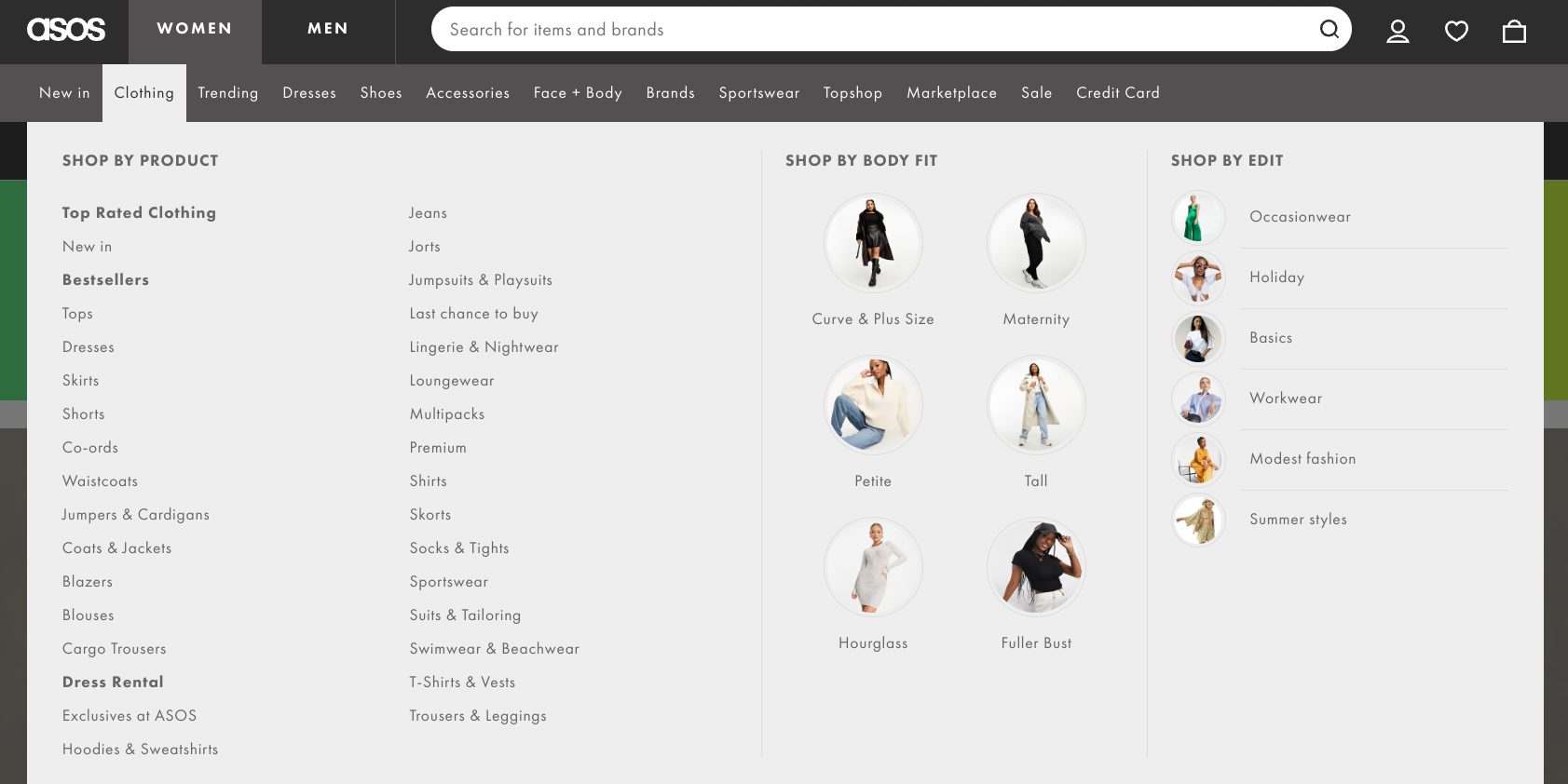Open the Marketplace navigation menu
Screen dimensions: 1568x784
pyautogui.click(x=952, y=93)
